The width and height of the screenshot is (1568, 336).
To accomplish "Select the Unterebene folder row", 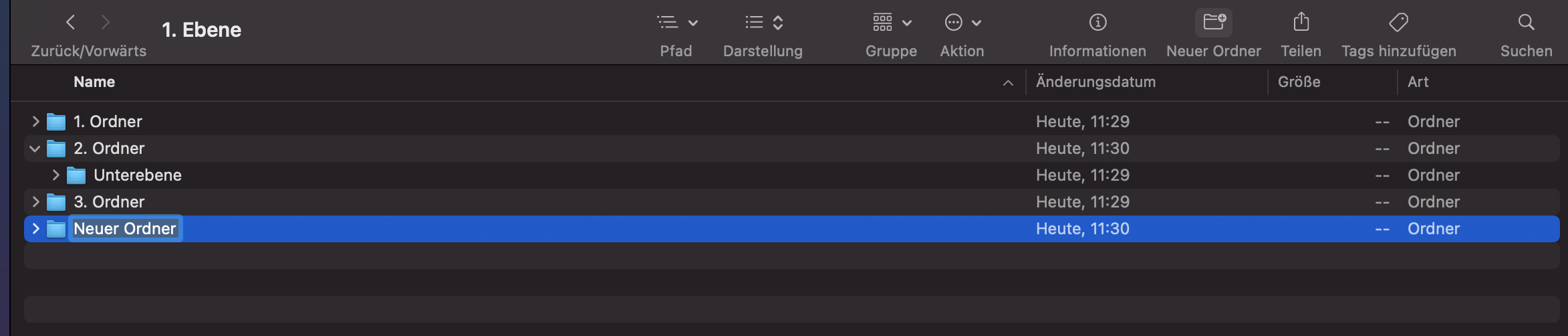I will [535, 175].
